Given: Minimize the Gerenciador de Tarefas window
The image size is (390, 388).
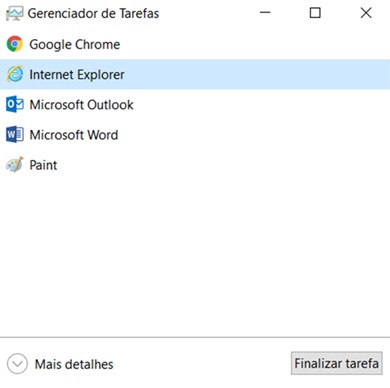Looking at the screenshot, I should click(x=265, y=13).
